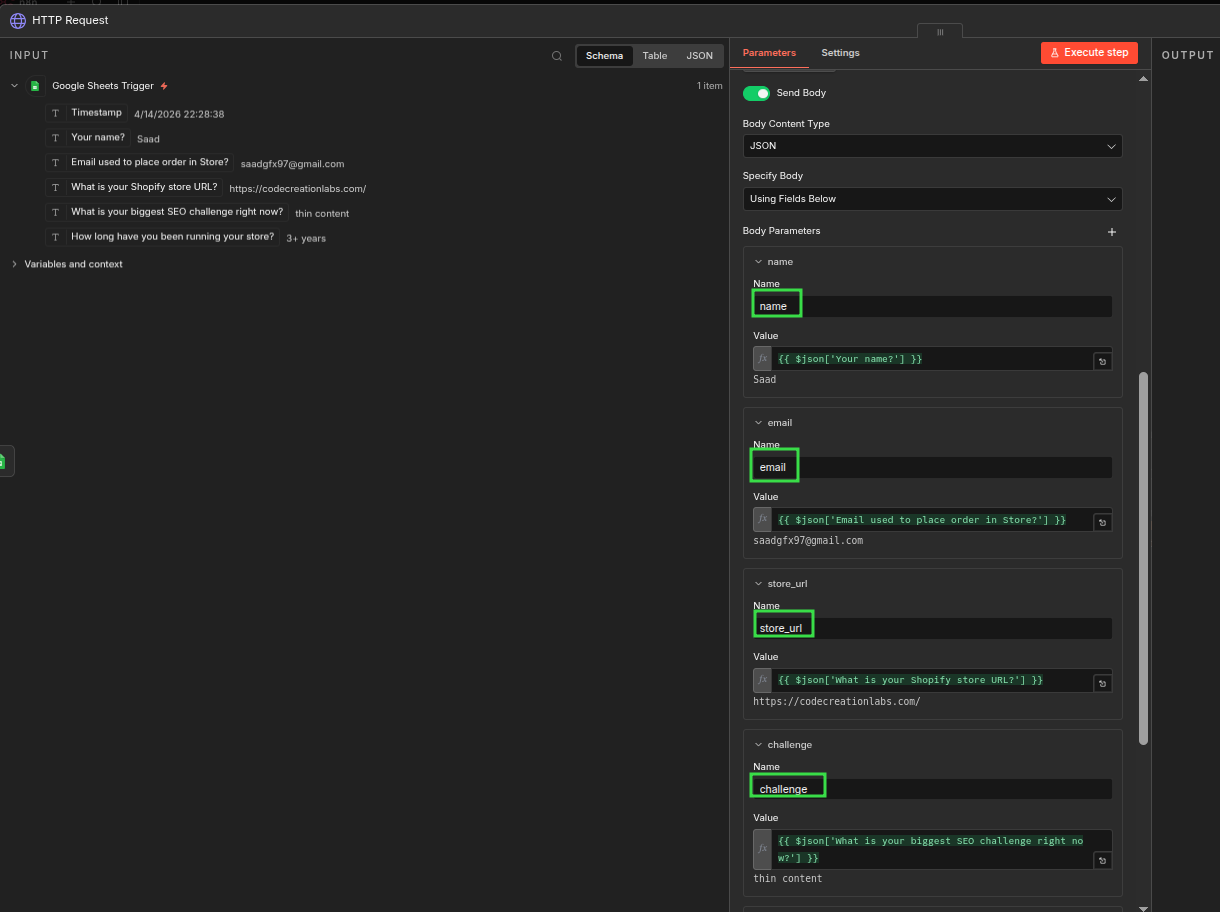Switch input view to JSON
Image resolution: width=1220 pixels, height=912 pixels.
[699, 56]
